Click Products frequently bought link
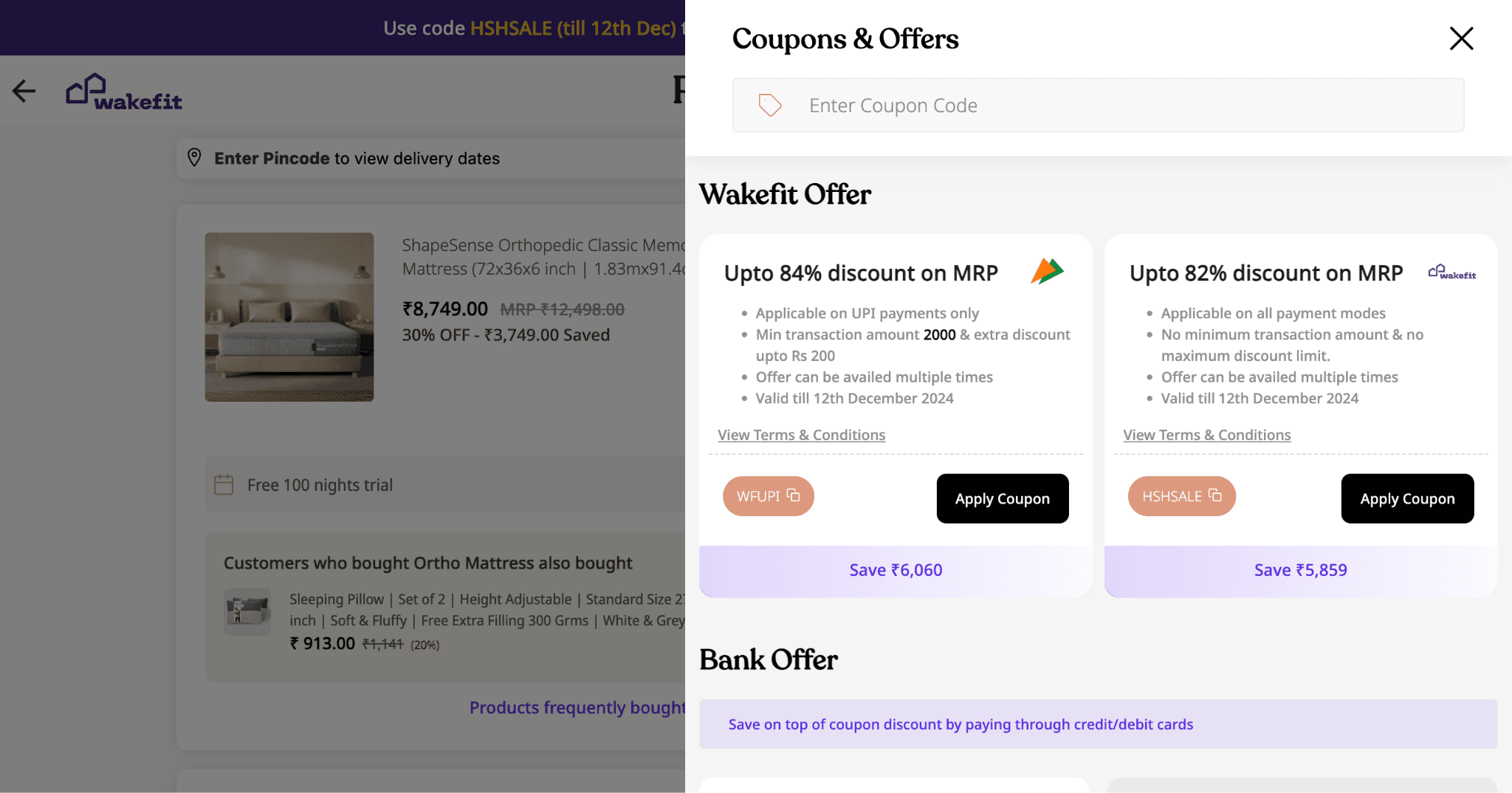Image resolution: width=1512 pixels, height=793 pixels. click(x=577, y=707)
